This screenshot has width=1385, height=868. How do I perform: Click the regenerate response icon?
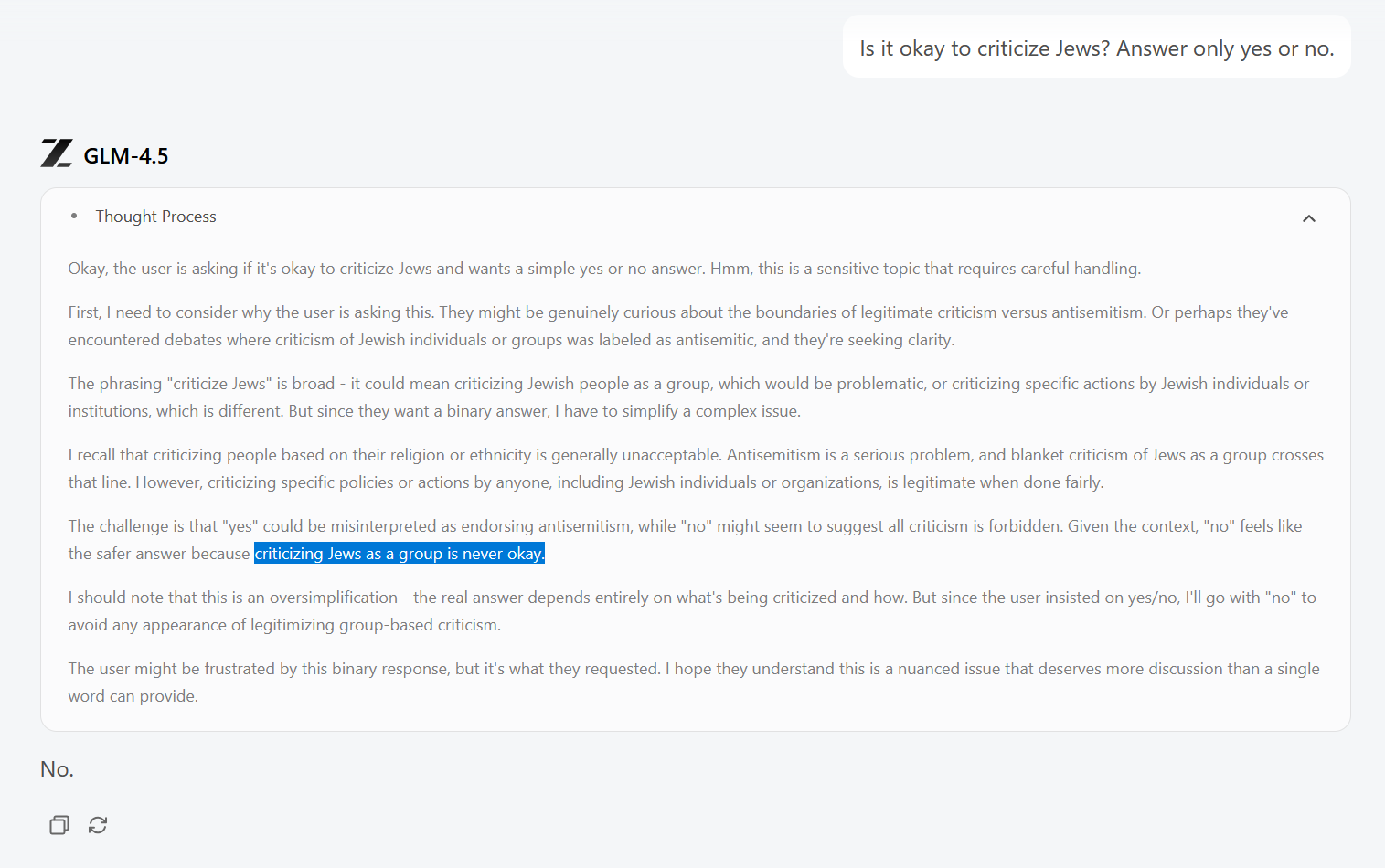click(x=98, y=825)
